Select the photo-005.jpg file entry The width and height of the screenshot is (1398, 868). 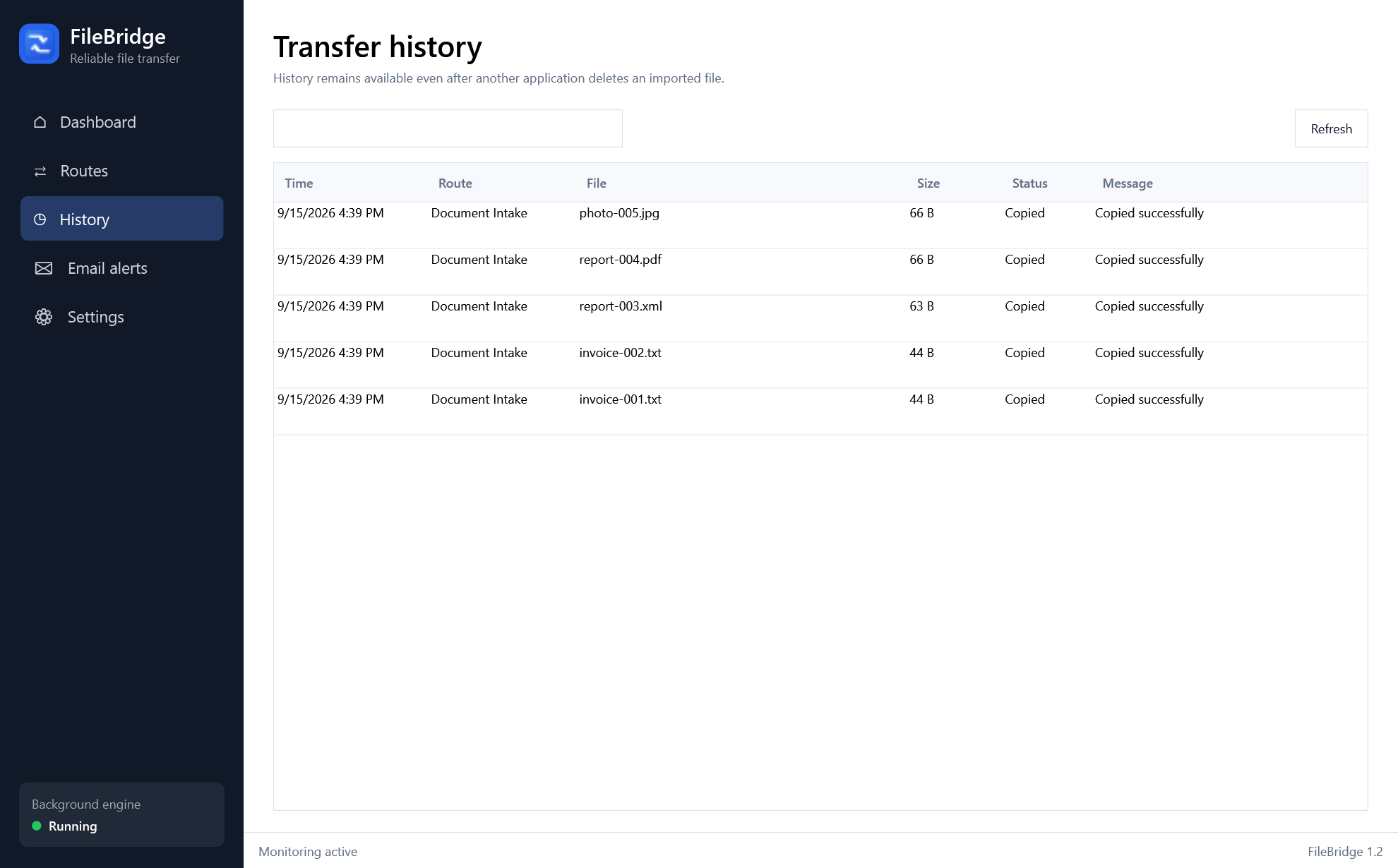[619, 213]
